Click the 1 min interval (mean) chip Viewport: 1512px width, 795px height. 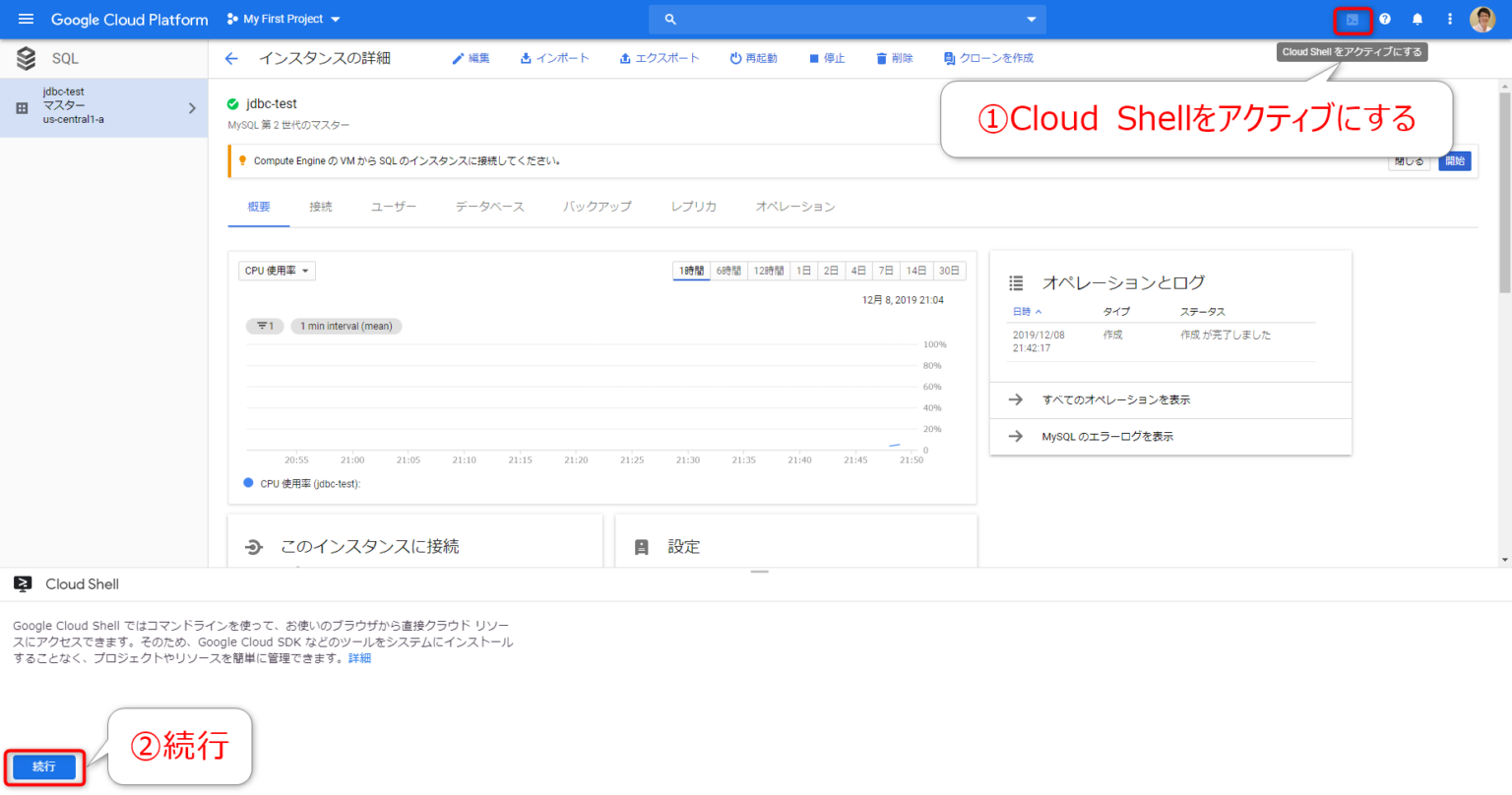(346, 326)
